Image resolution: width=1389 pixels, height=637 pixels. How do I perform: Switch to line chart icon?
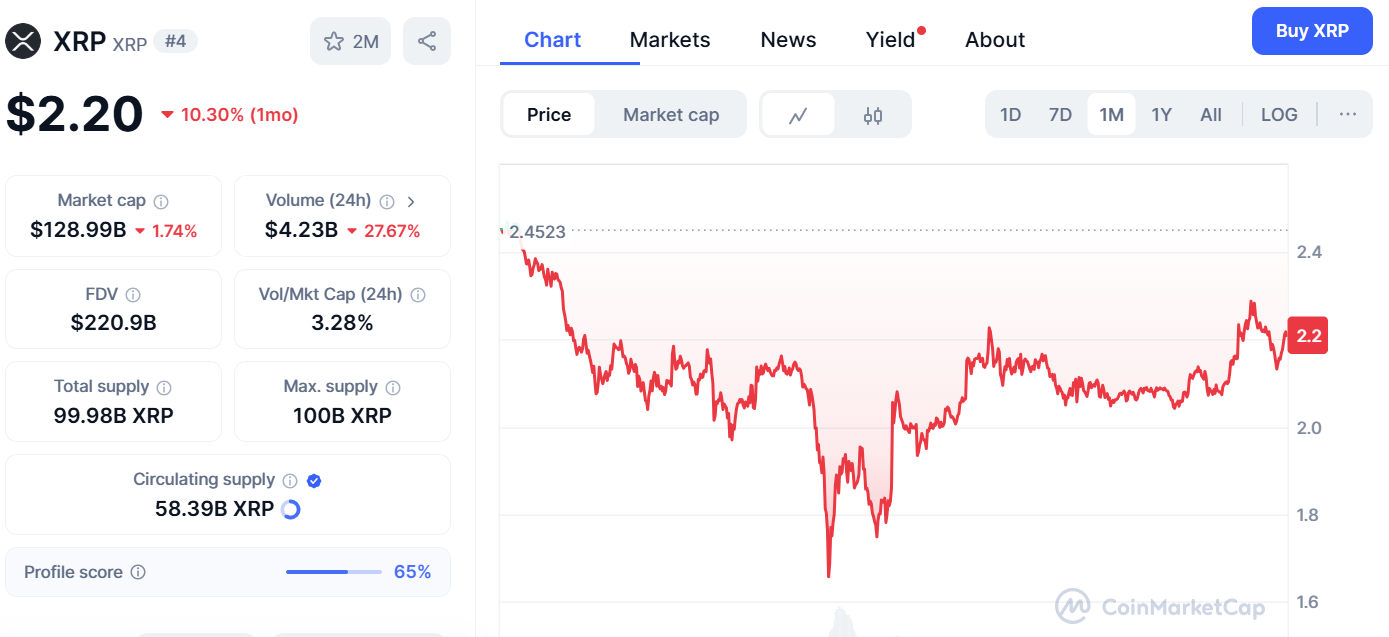pyautogui.click(x=798, y=115)
